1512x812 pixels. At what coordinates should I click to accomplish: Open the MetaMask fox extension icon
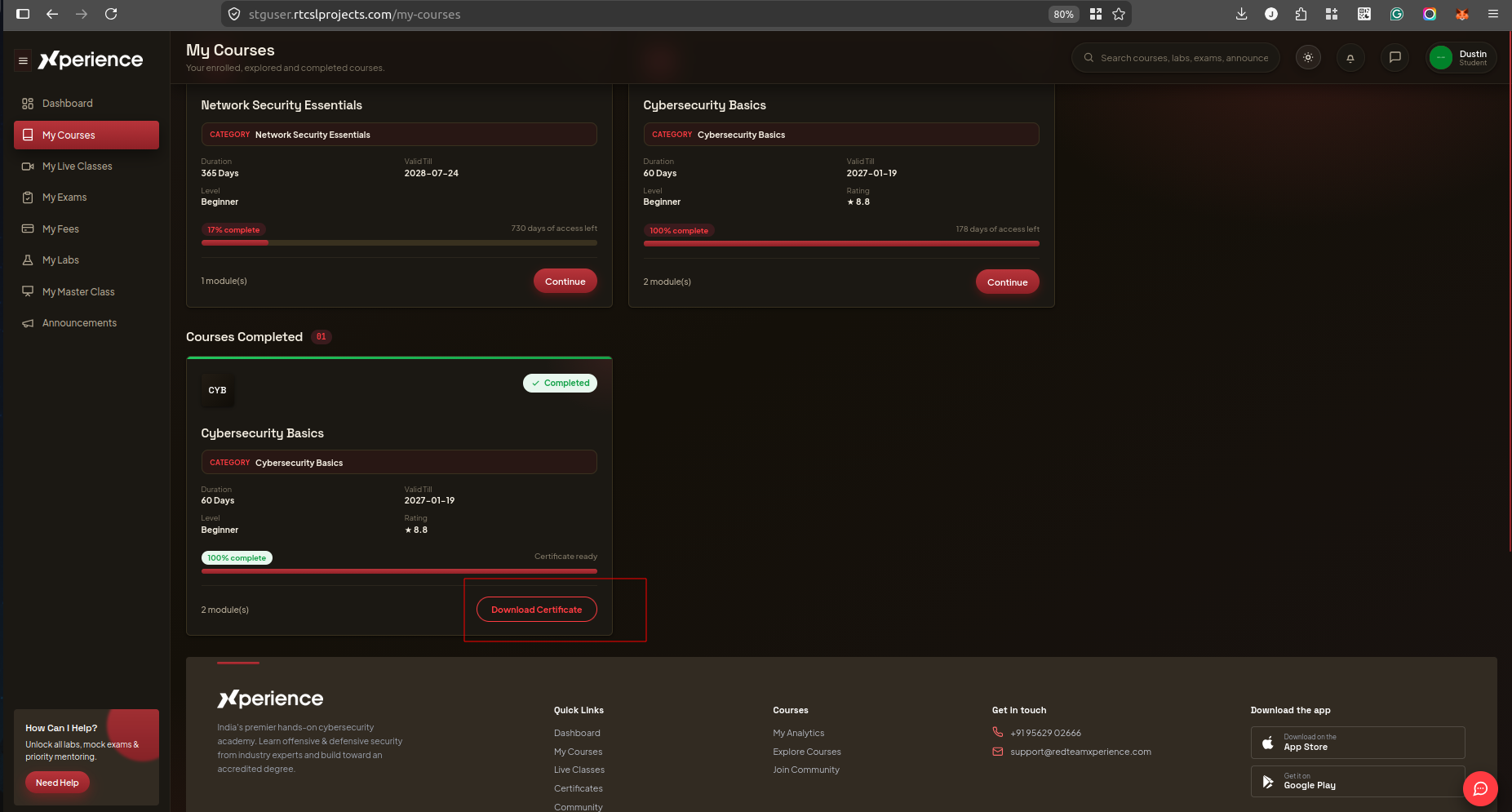(x=1462, y=14)
